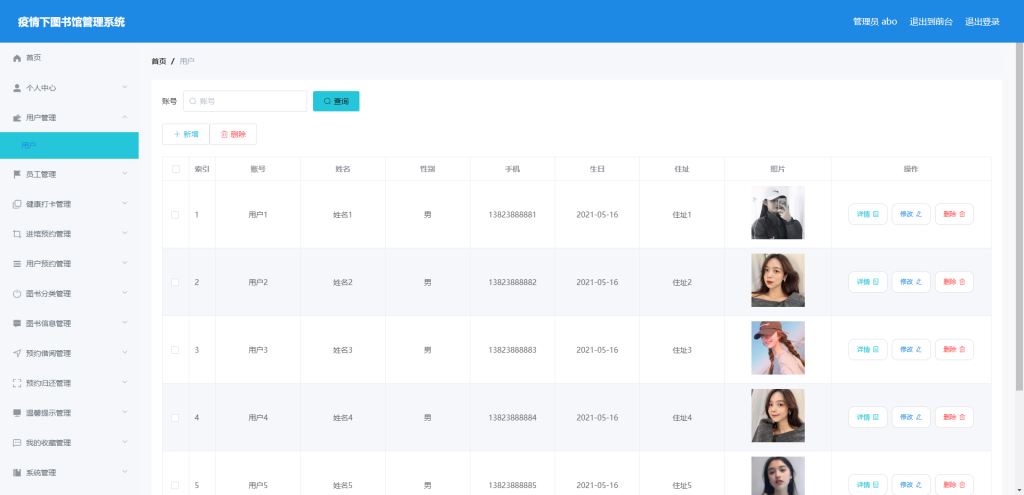Viewport: 1024px width, 495px height.
Task: Check the checkbox for 用户1 row
Action: pos(175,215)
